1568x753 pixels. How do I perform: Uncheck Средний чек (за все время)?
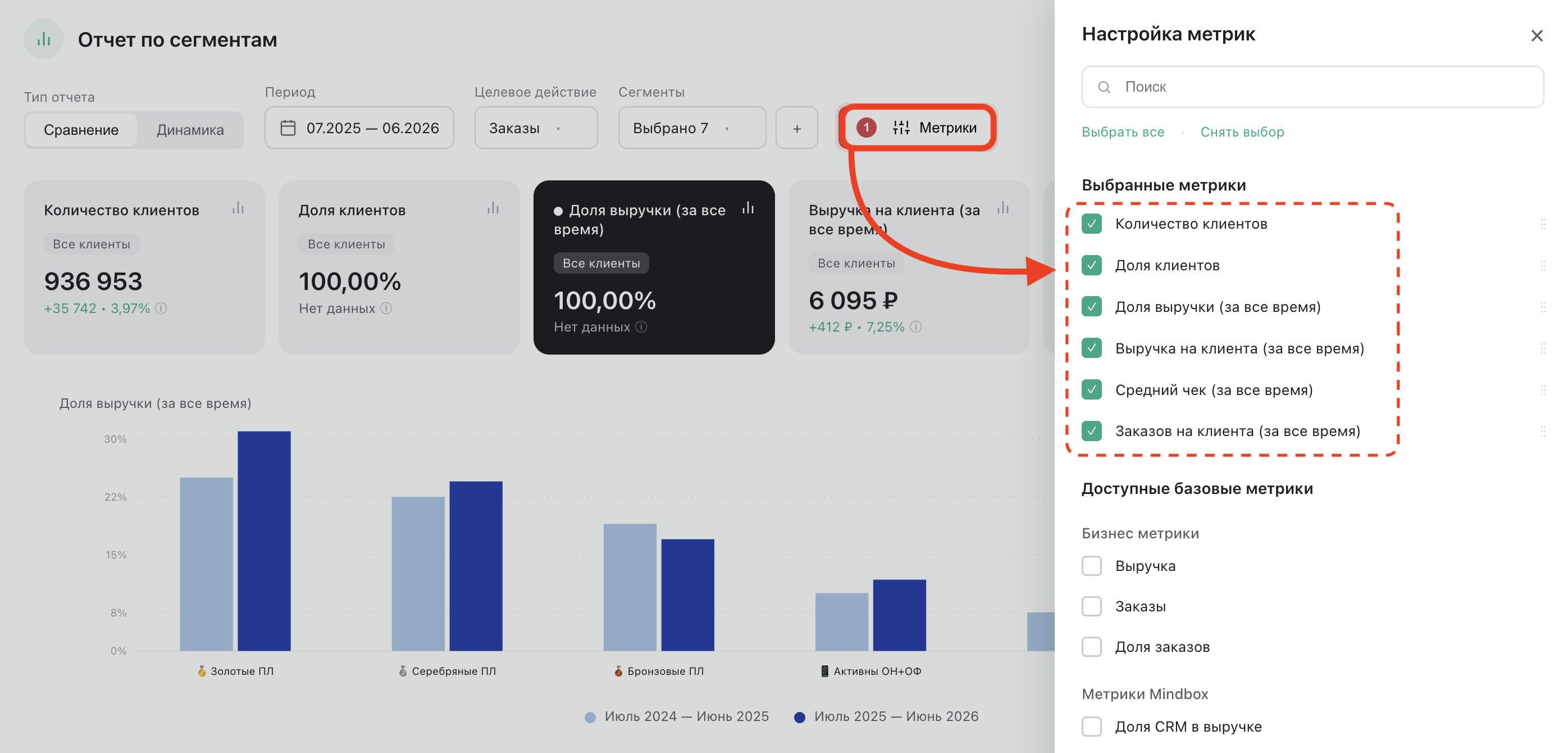click(1091, 390)
